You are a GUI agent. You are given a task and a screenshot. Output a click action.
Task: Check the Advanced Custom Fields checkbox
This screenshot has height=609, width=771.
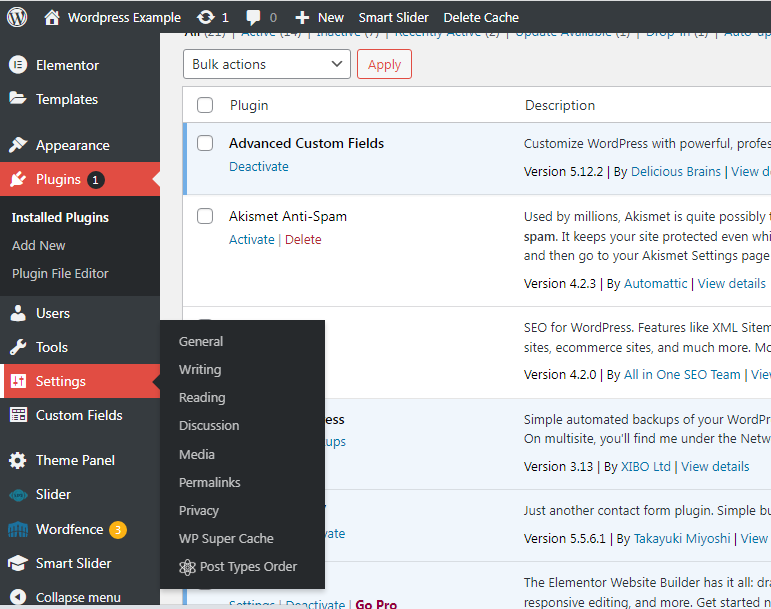click(205, 143)
